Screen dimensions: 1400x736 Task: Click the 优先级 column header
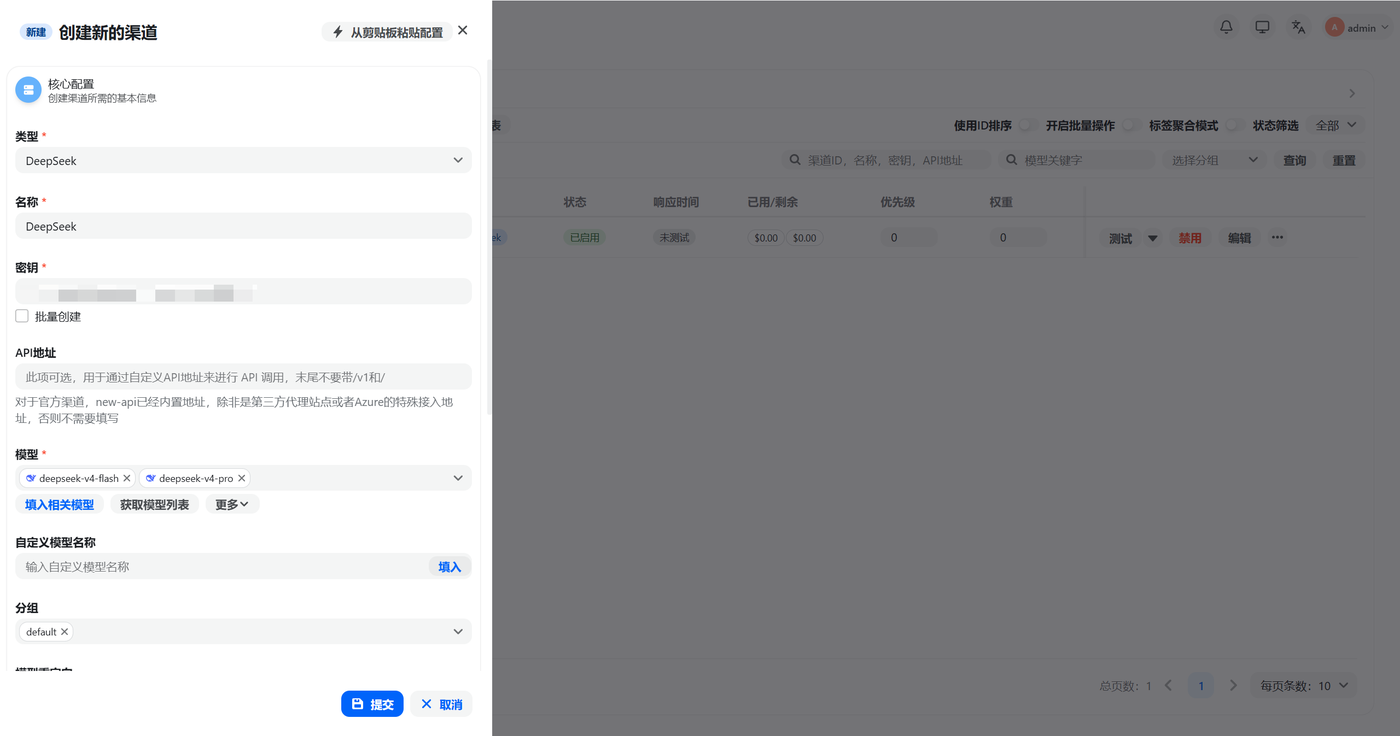898,202
